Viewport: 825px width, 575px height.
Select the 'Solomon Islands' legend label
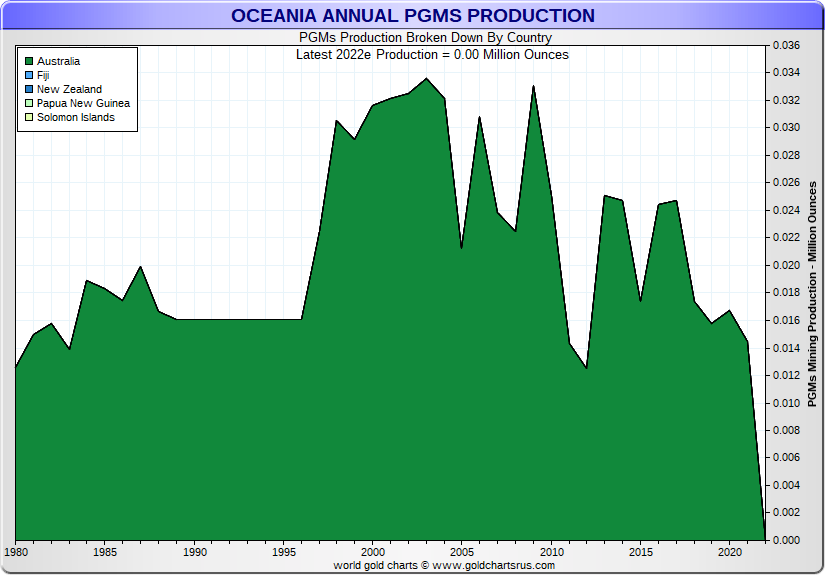click(76, 117)
